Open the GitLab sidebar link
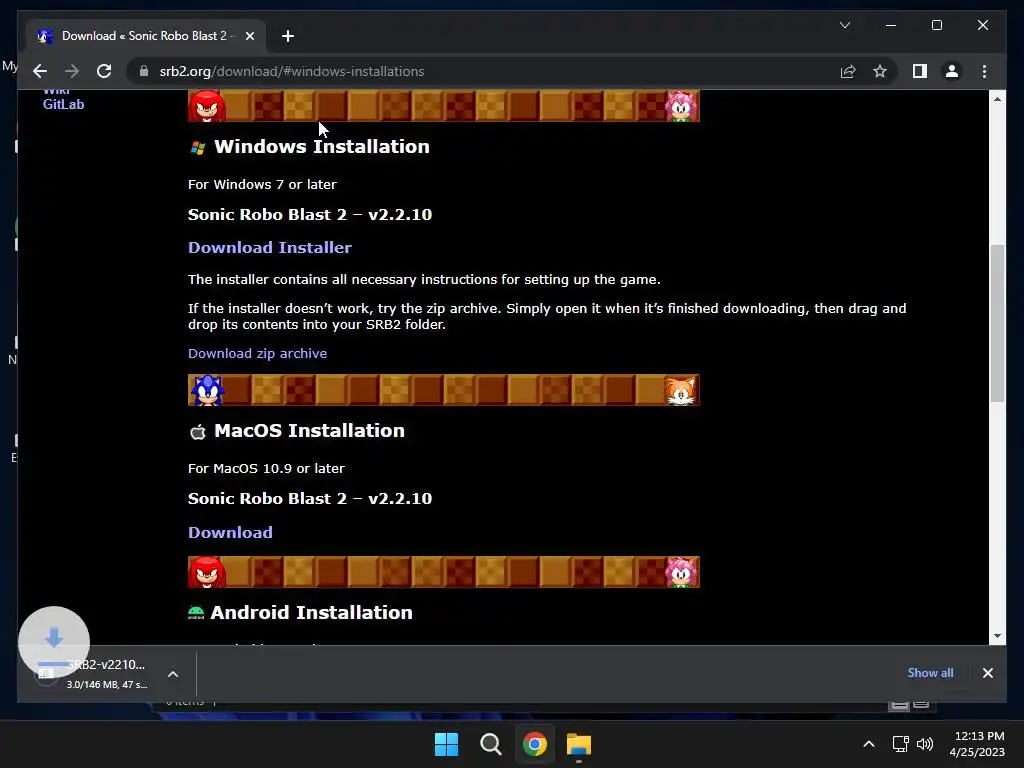1024x768 pixels. tap(63, 104)
